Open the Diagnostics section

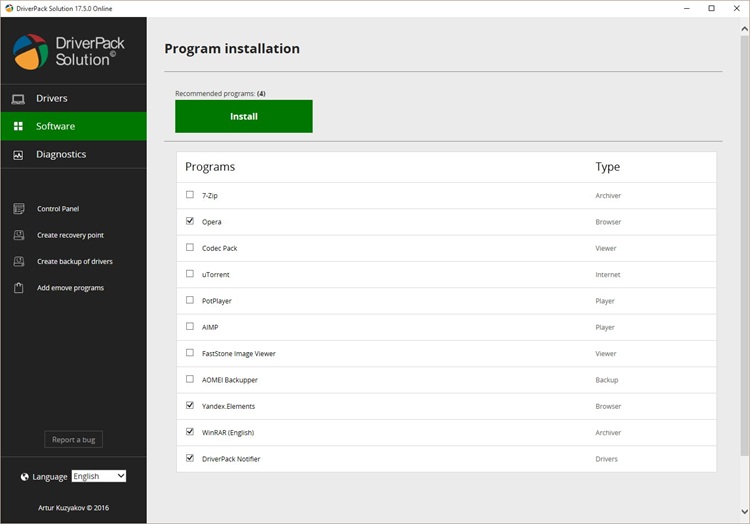(61, 155)
